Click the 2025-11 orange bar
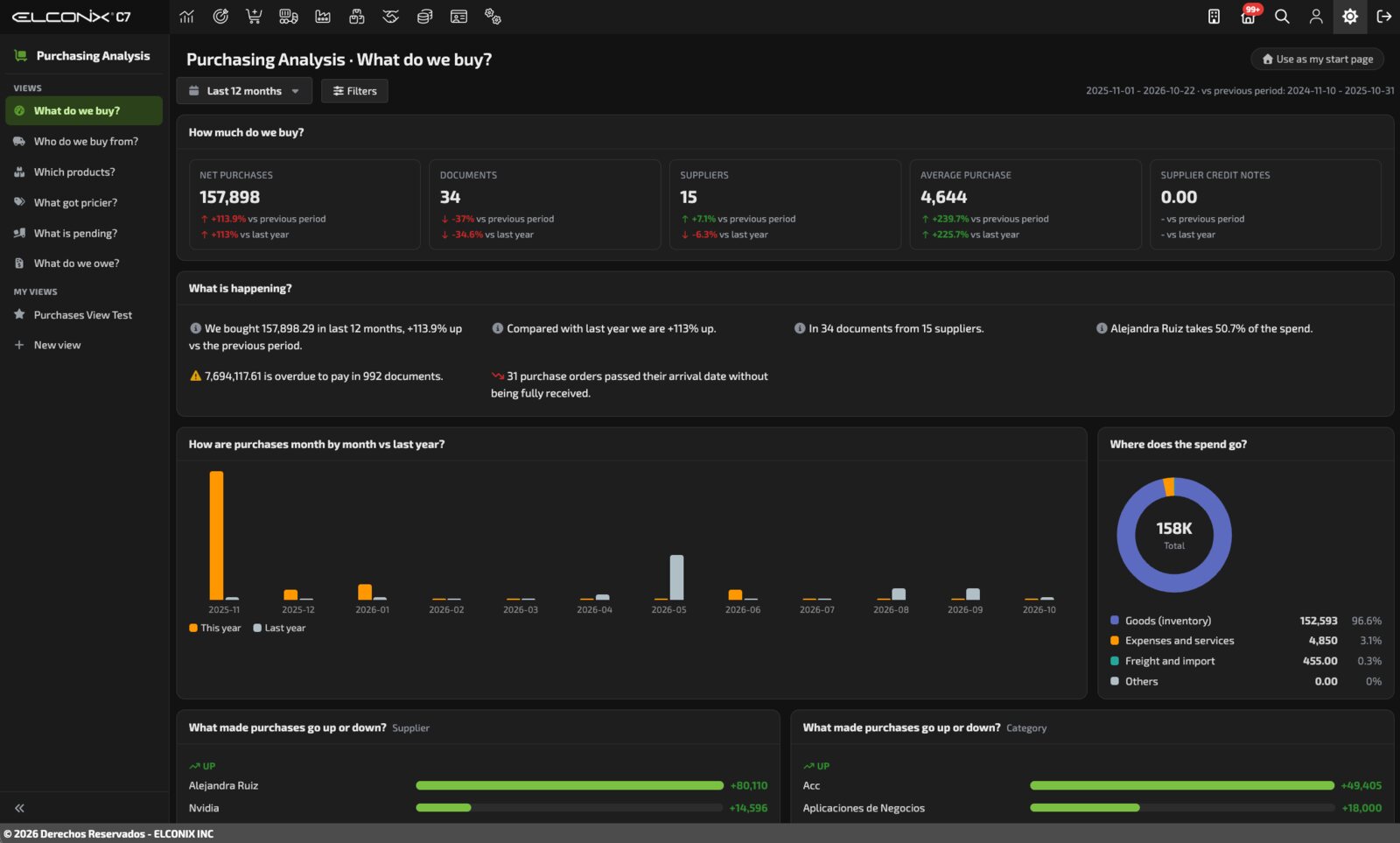Screen dimensions: 1400x843 pyautogui.click(x=216, y=535)
